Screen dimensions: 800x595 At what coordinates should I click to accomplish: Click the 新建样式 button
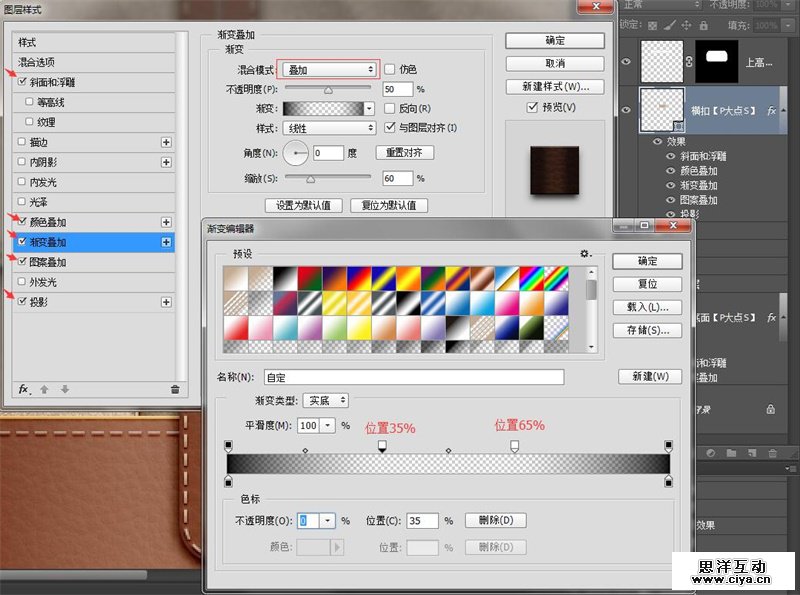(556, 87)
